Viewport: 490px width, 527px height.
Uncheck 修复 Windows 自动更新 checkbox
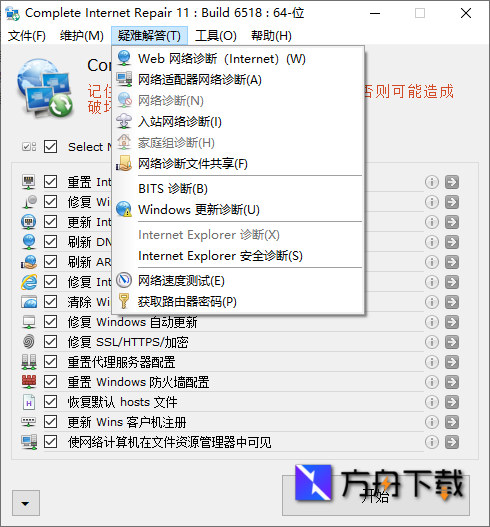click(x=50, y=322)
